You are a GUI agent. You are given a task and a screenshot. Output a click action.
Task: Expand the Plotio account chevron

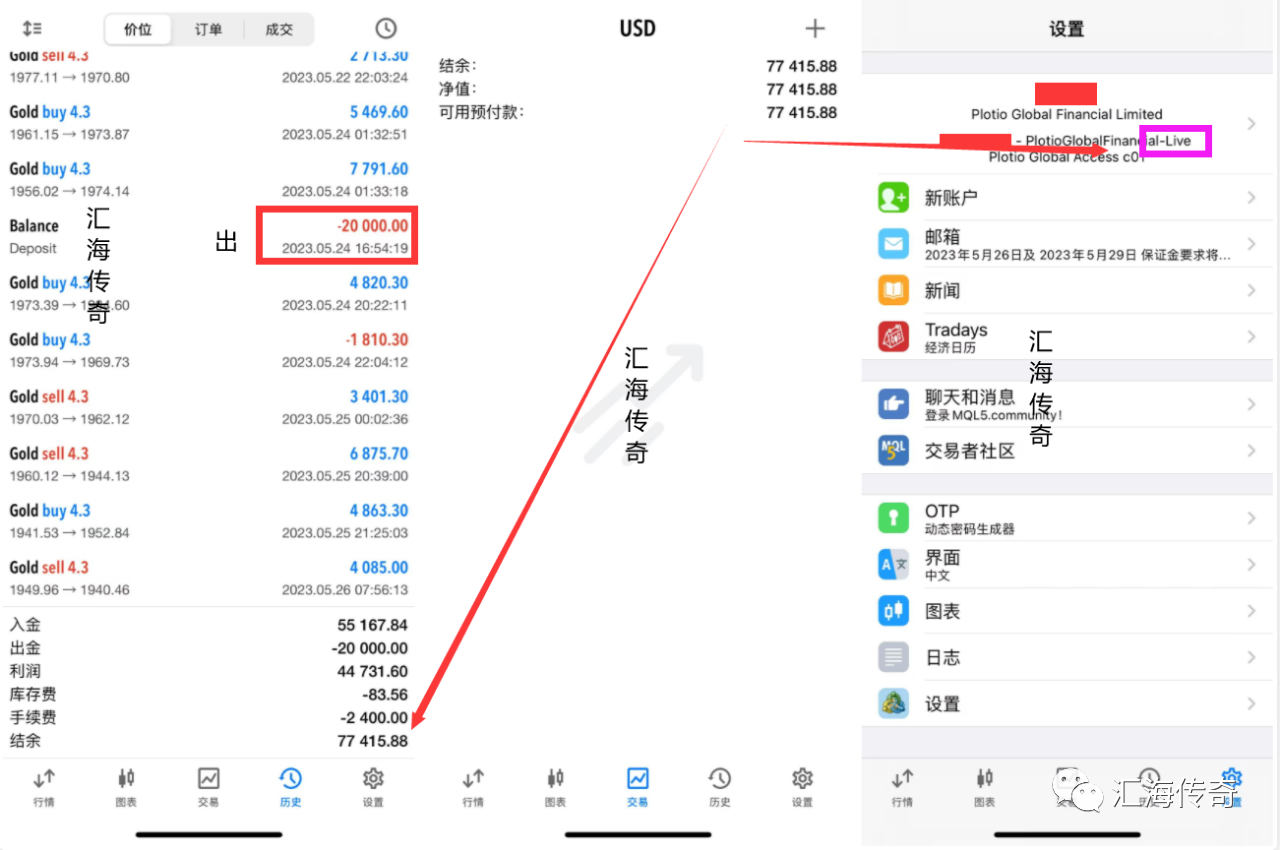[x=1251, y=124]
